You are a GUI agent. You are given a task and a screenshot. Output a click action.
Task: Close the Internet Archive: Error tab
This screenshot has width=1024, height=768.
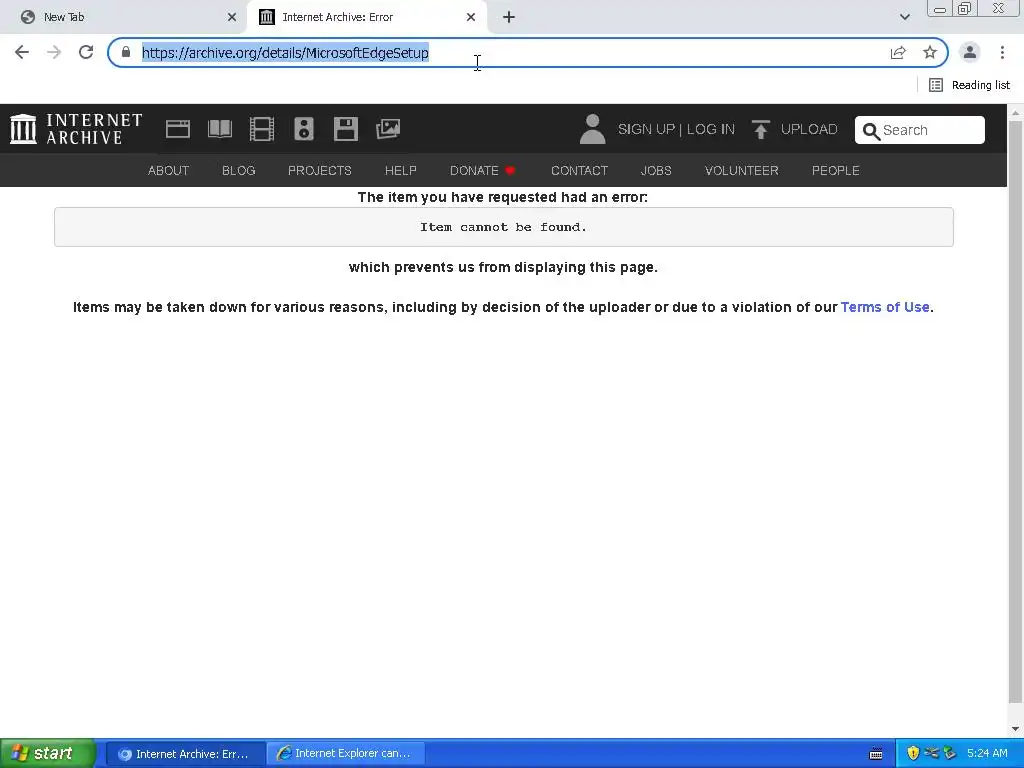click(x=471, y=17)
